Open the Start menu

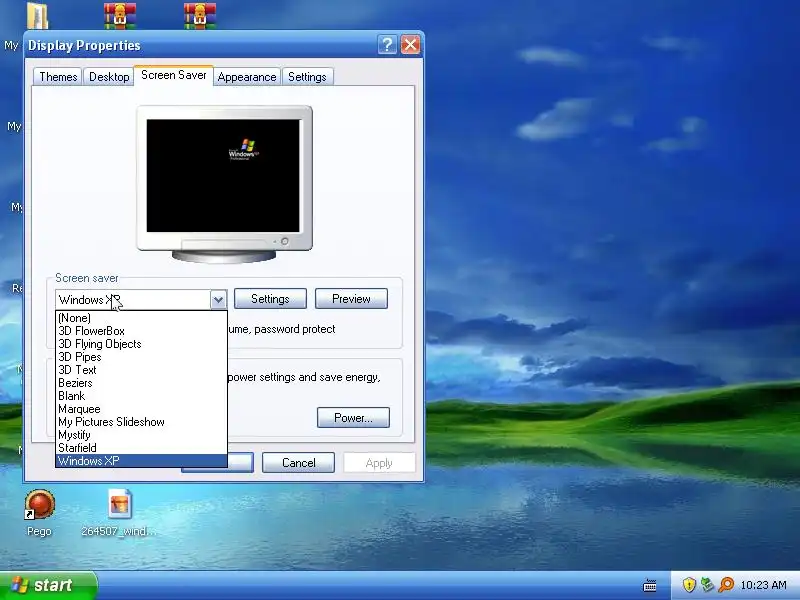coord(48,585)
